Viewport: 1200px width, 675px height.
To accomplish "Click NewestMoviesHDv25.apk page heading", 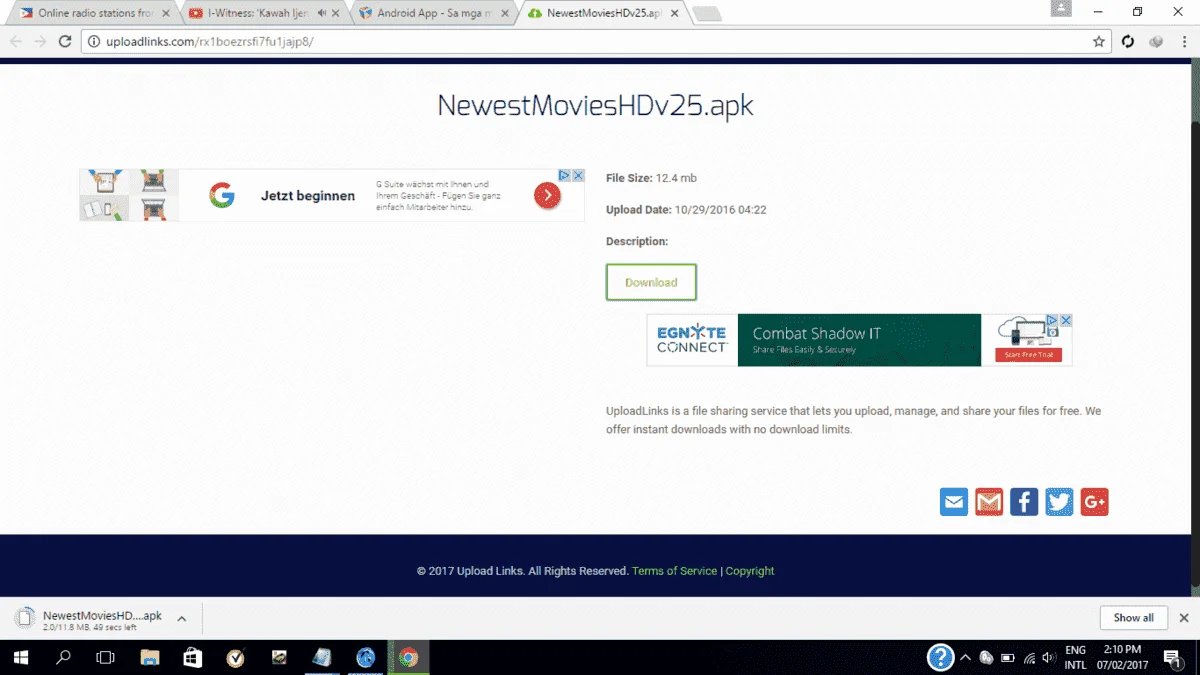I will point(595,107).
